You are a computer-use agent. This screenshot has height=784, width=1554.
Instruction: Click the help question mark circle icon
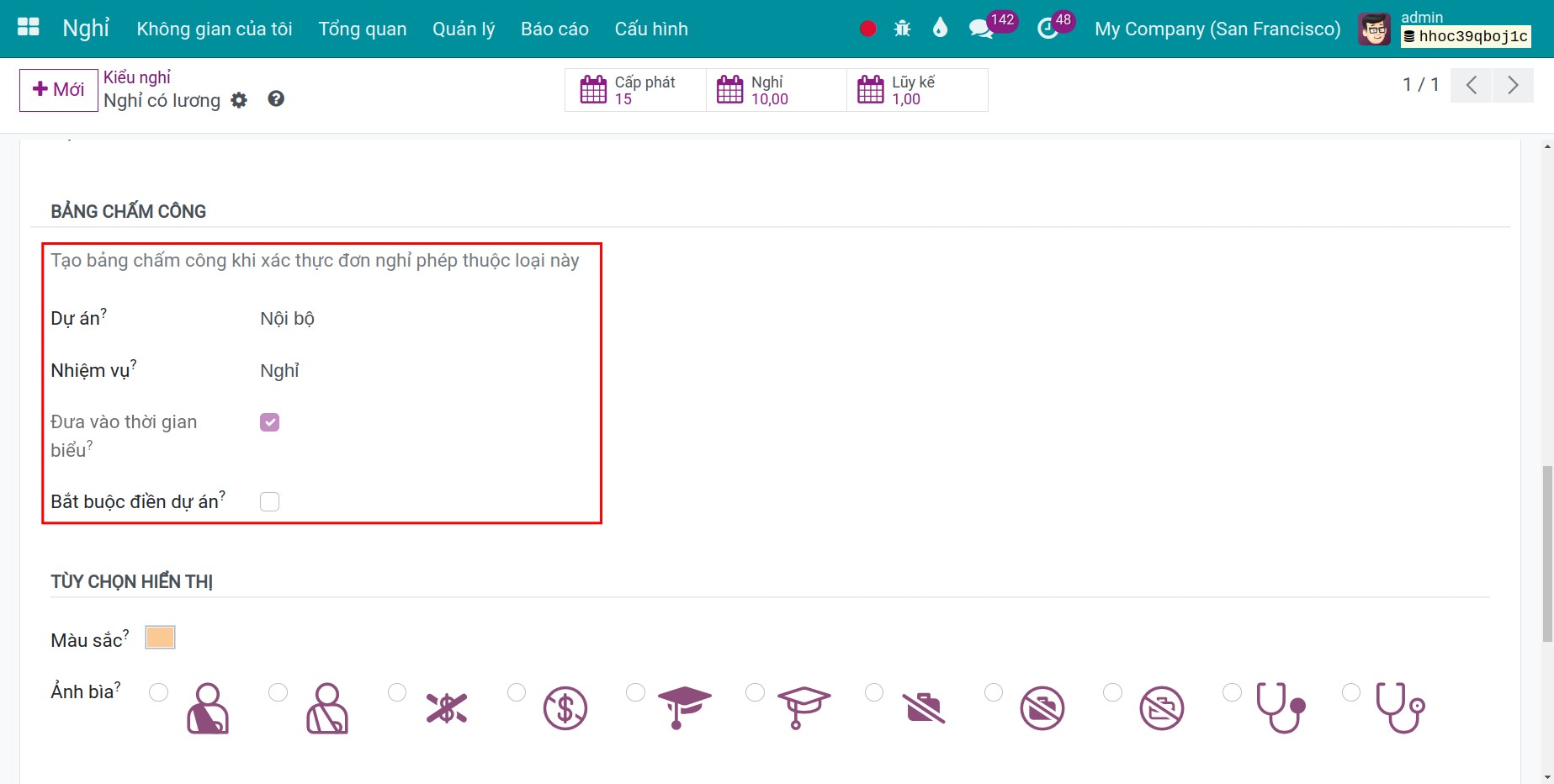point(276,99)
